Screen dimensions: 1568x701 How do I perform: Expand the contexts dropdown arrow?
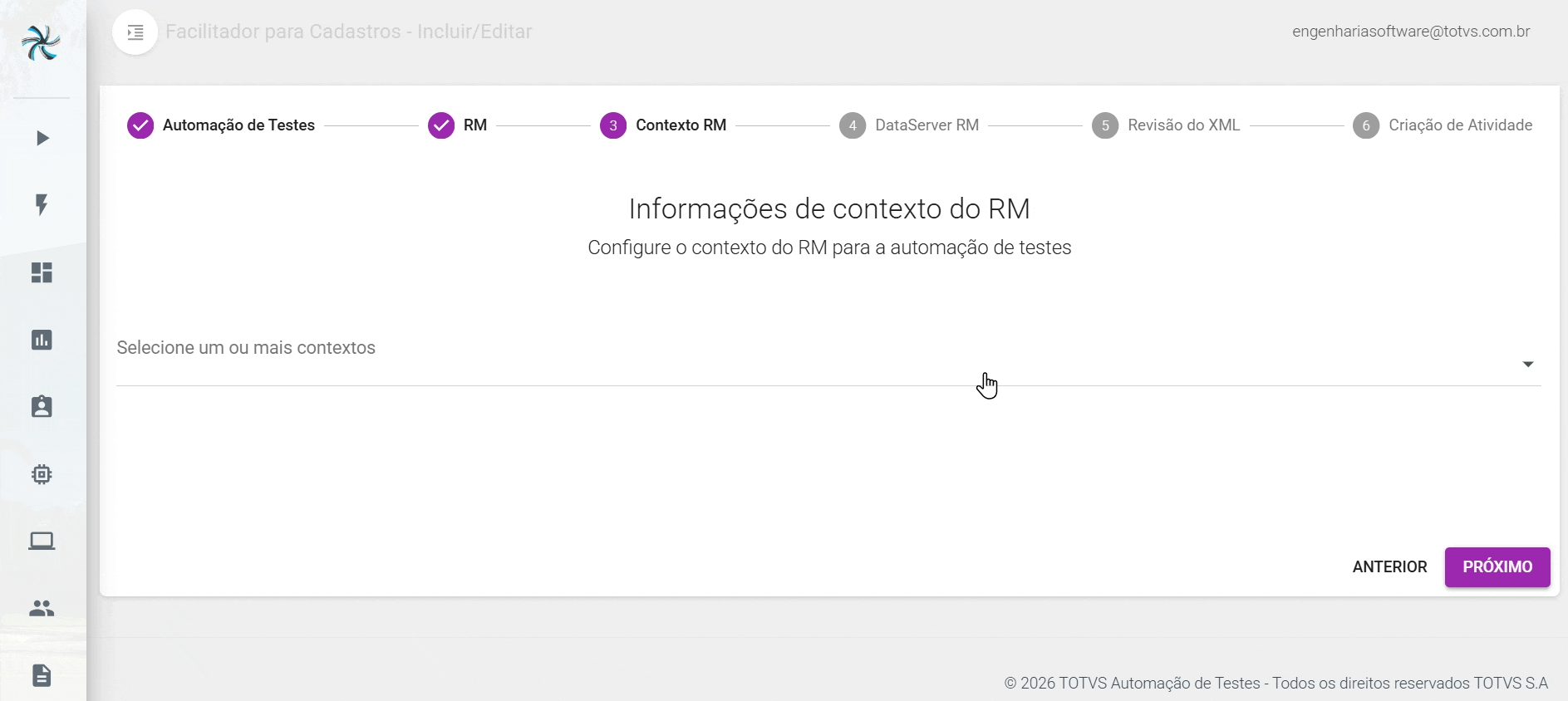1527,365
